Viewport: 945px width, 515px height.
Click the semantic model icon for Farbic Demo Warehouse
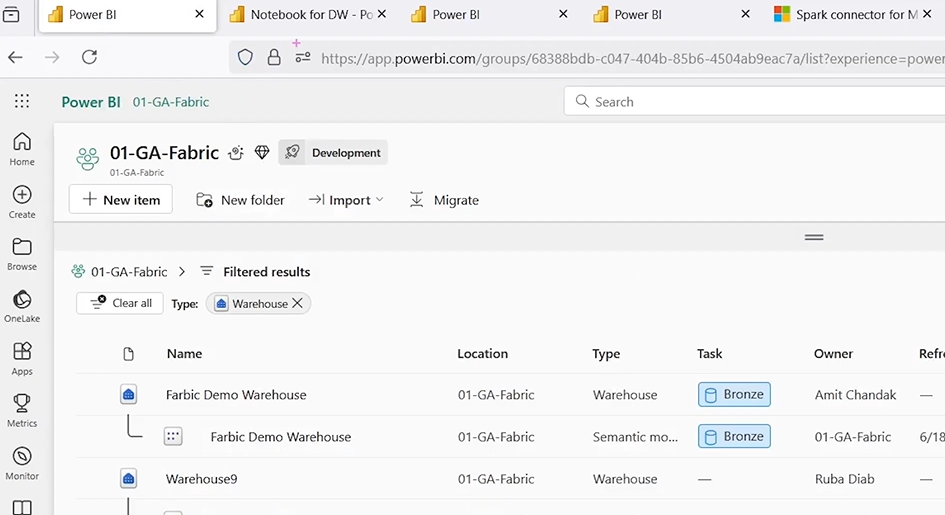[173, 436]
